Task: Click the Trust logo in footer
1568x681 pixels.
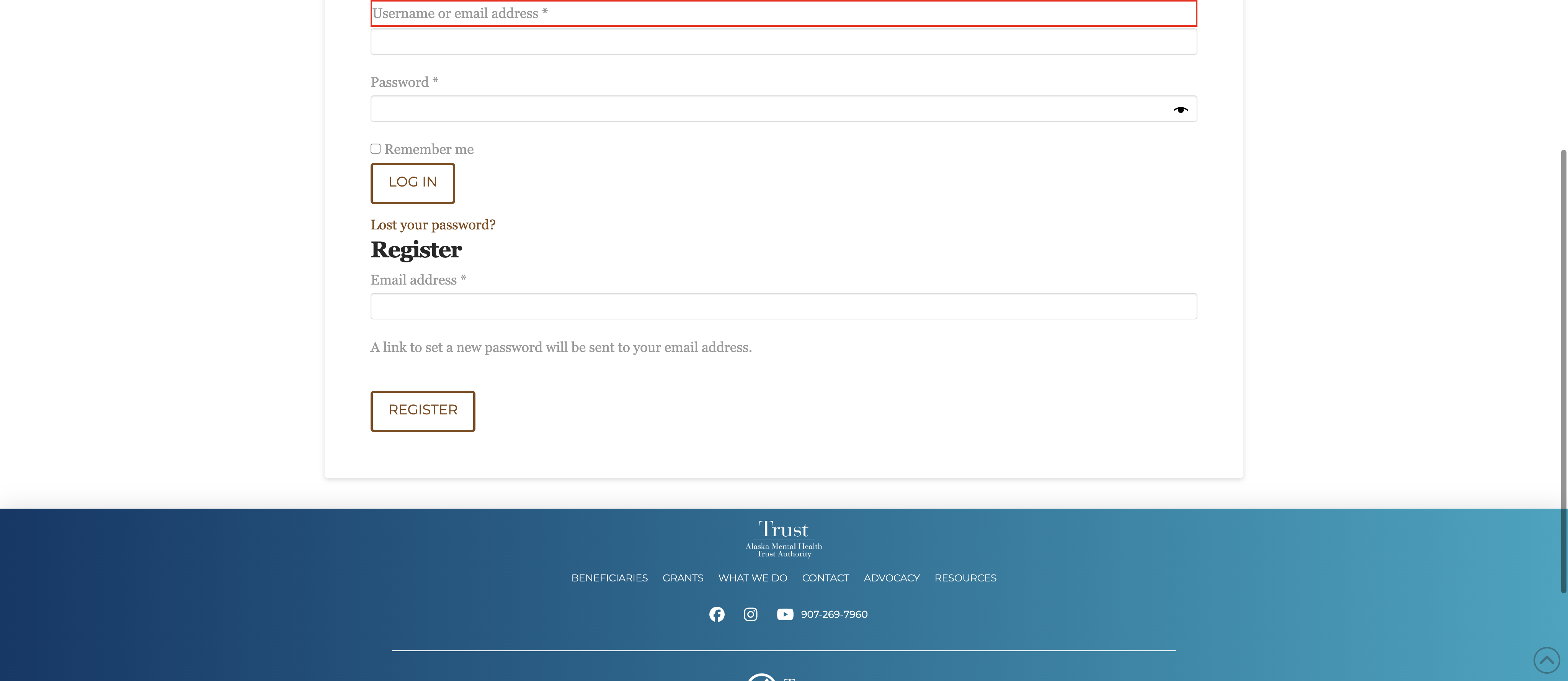Action: click(x=783, y=539)
